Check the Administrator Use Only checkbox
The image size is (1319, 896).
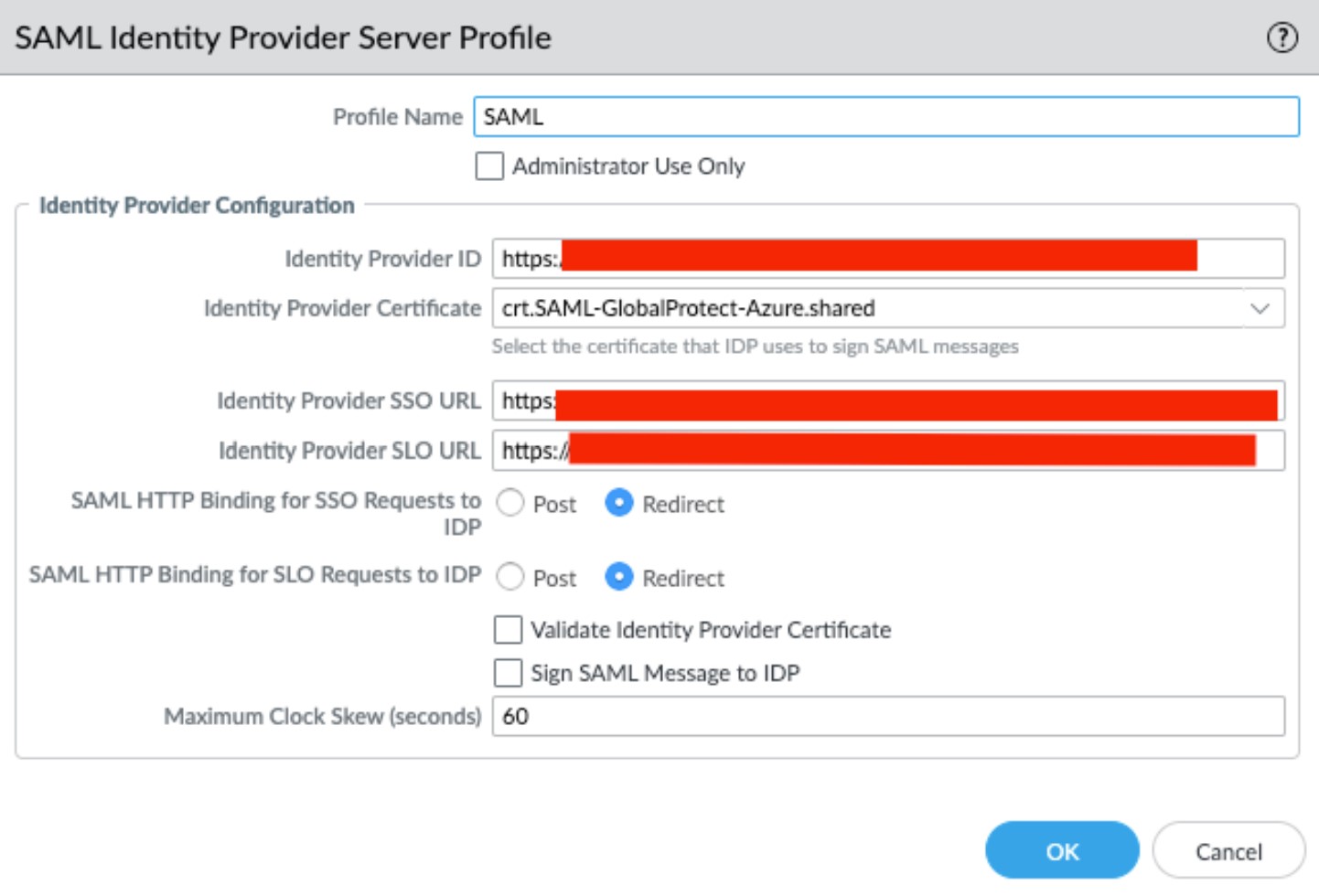point(488,165)
